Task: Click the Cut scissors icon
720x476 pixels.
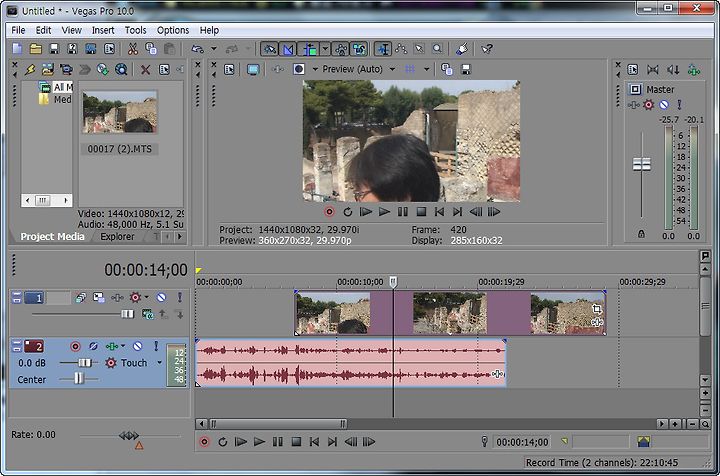Action: (x=133, y=49)
